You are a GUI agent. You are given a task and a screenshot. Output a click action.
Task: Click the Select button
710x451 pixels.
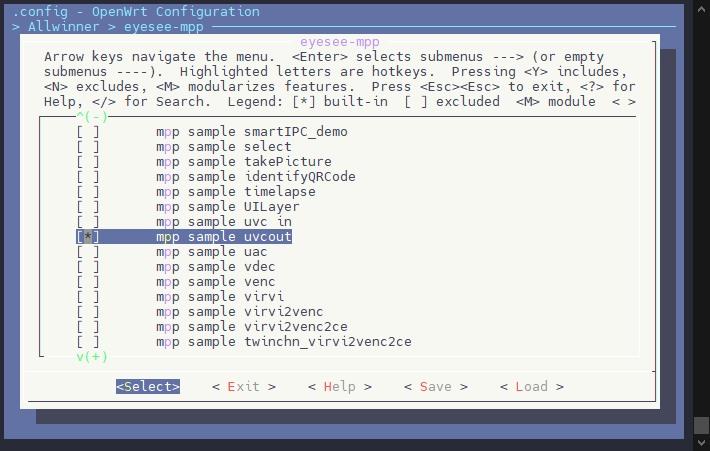click(x=148, y=386)
